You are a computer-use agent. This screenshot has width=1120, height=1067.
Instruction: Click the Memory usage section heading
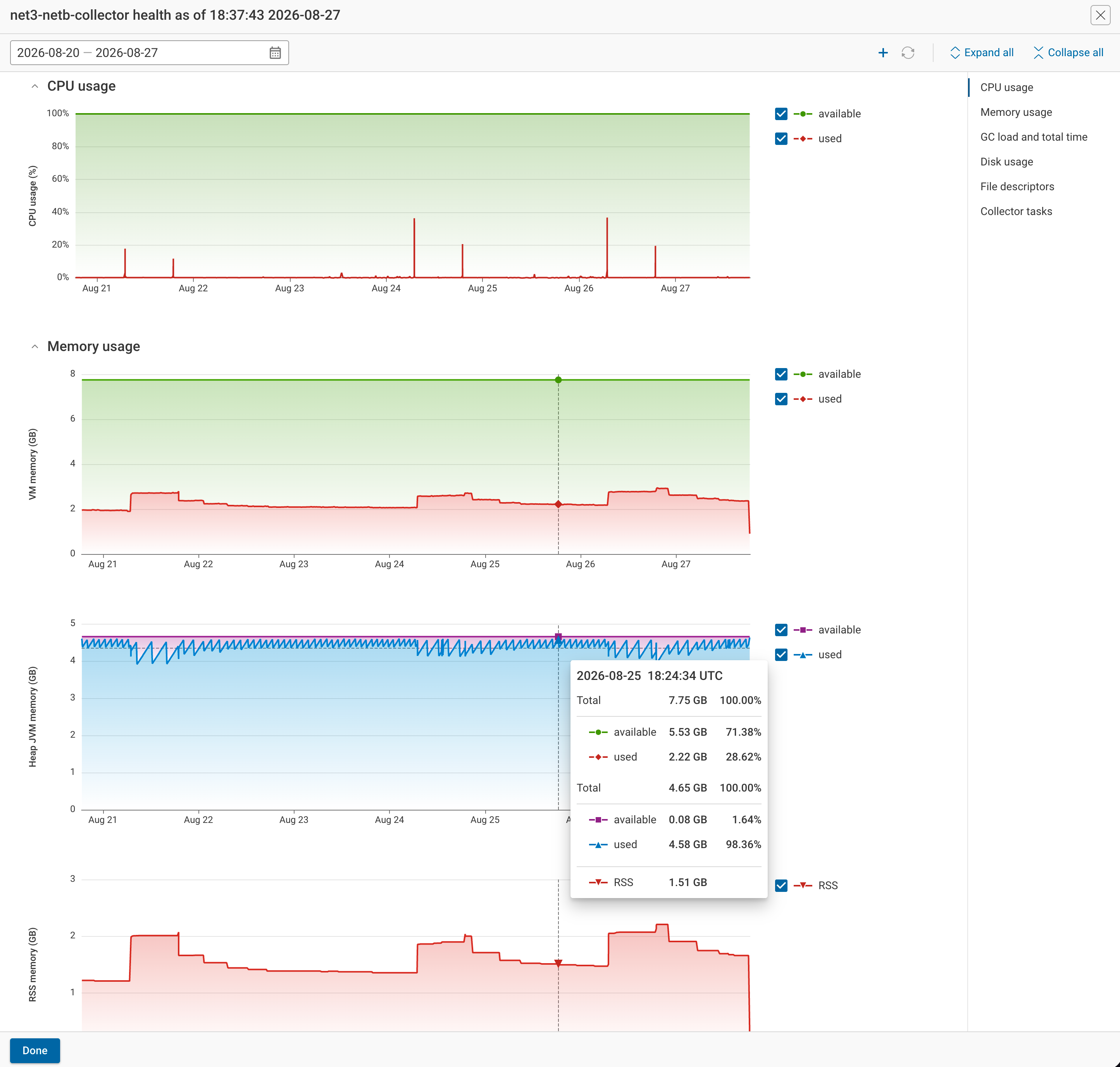pos(93,347)
